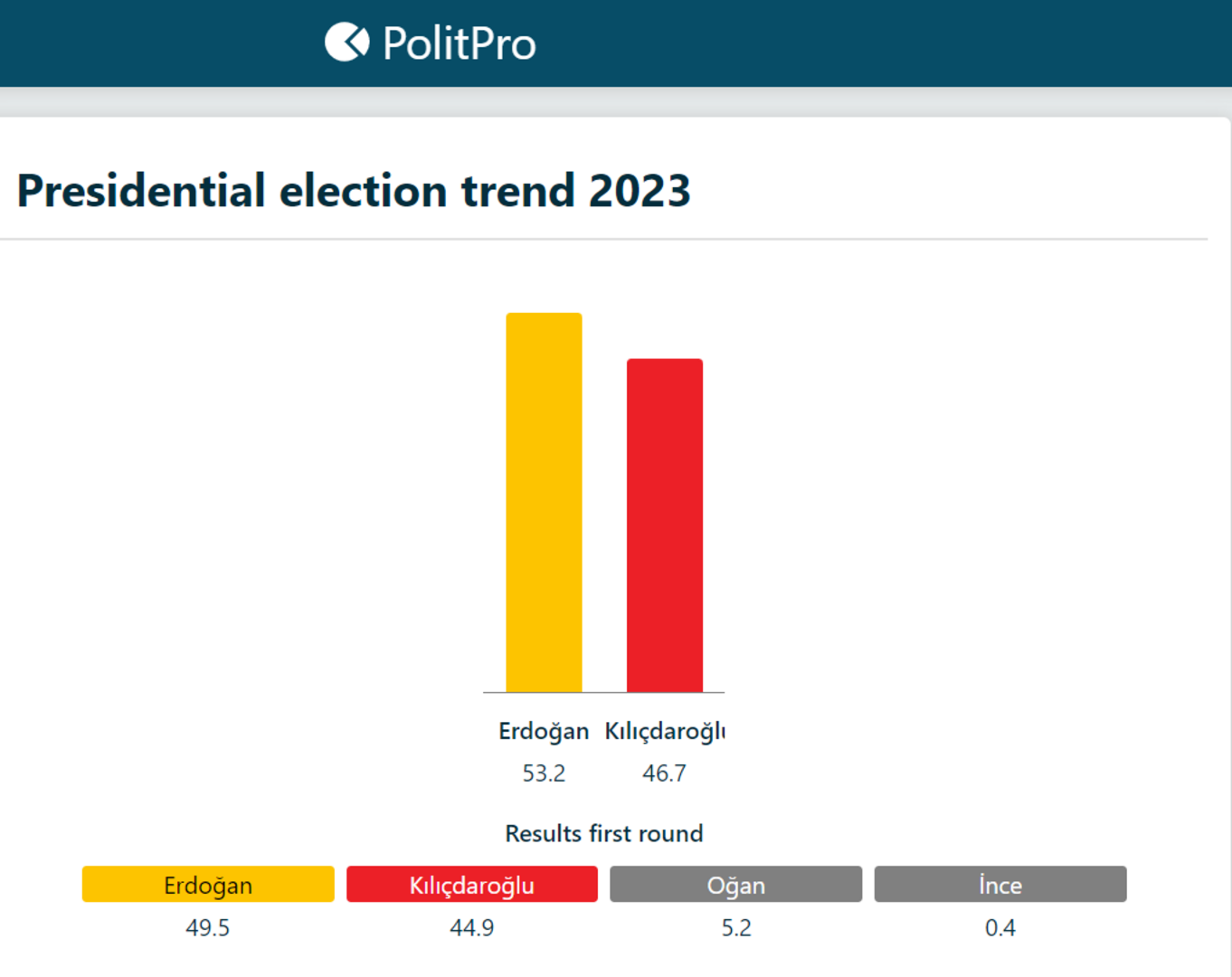
Task: Click the 5.2 value under Oğan
Action: pyautogui.click(x=735, y=928)
